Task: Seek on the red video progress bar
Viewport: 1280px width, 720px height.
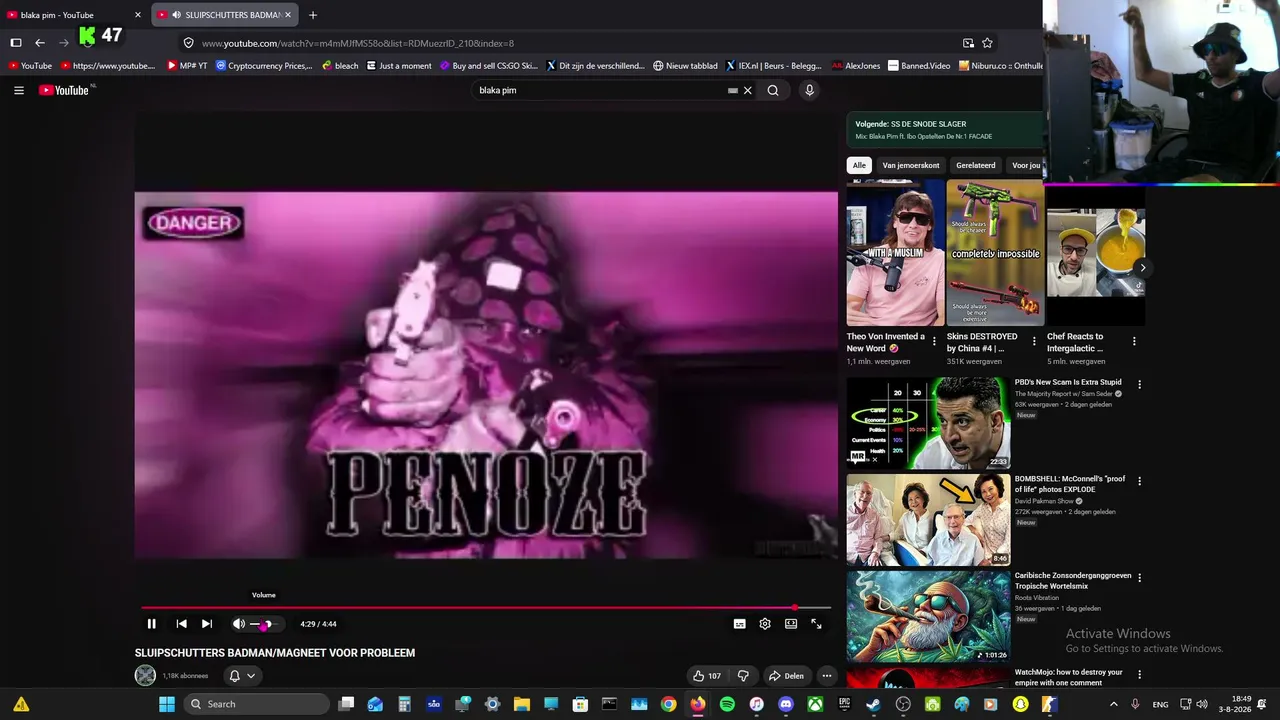Action: [x=486, y=607]
